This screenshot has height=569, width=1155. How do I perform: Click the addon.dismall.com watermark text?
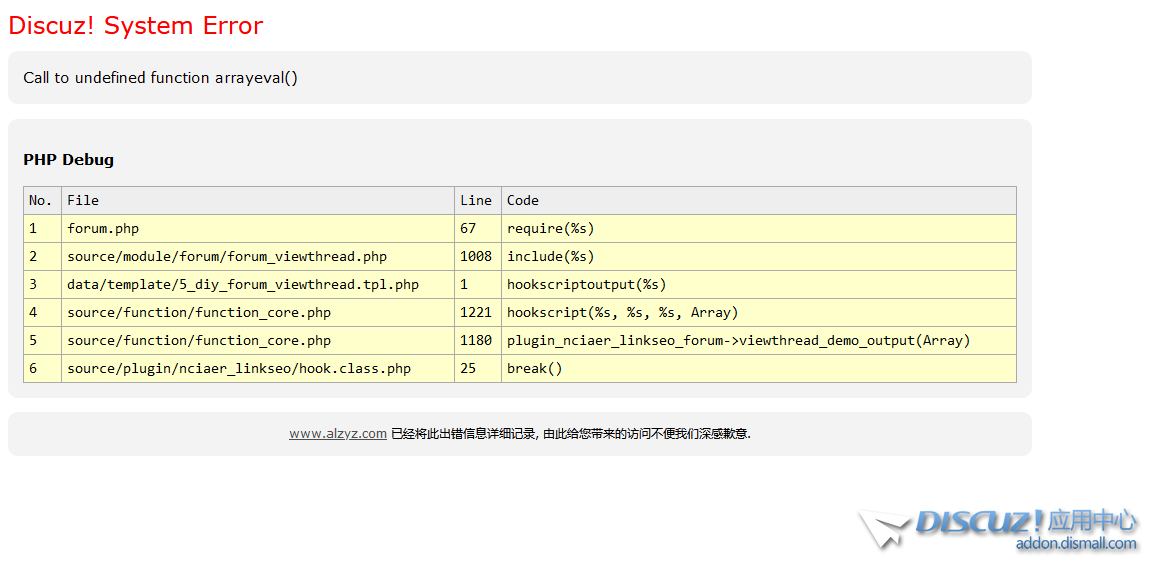1076,544
